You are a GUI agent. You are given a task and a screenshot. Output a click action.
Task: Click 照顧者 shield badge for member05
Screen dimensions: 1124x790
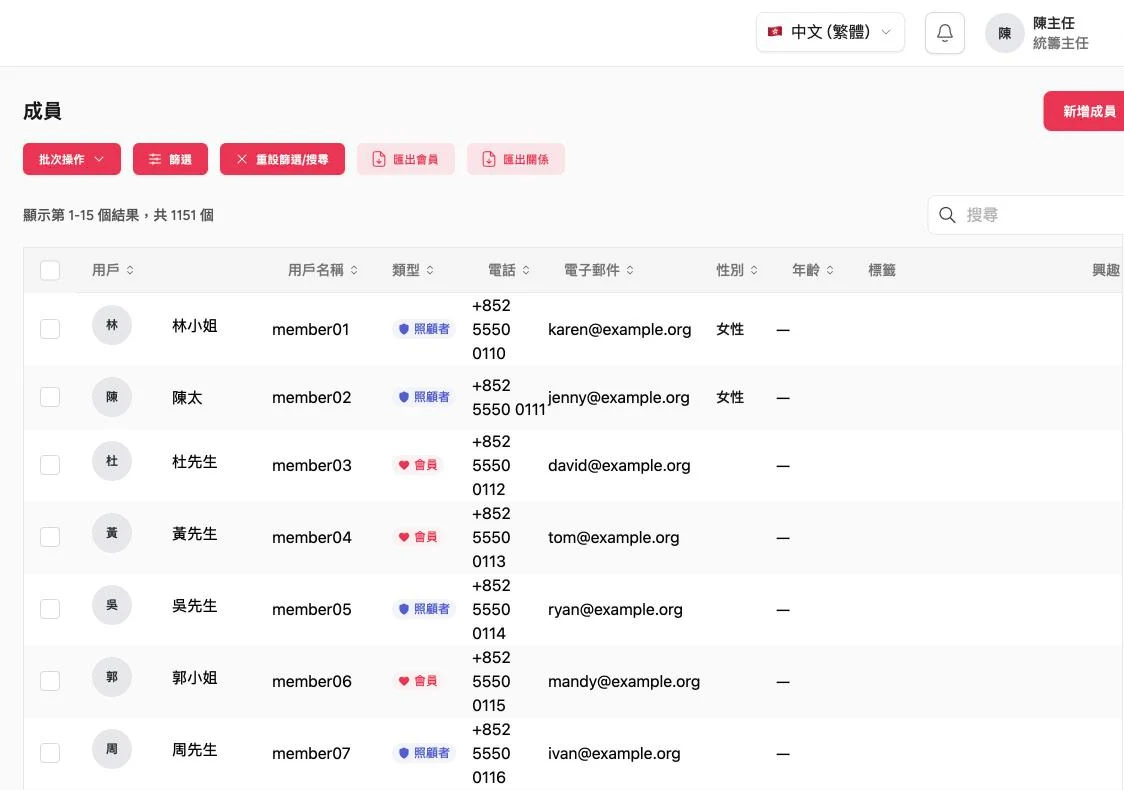click(x=424, y=609)
